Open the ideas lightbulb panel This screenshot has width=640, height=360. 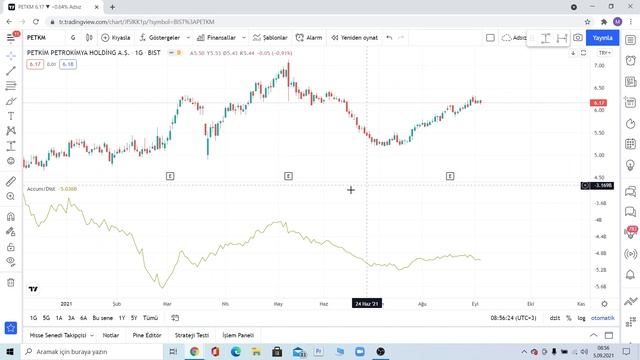coord(630,165)
